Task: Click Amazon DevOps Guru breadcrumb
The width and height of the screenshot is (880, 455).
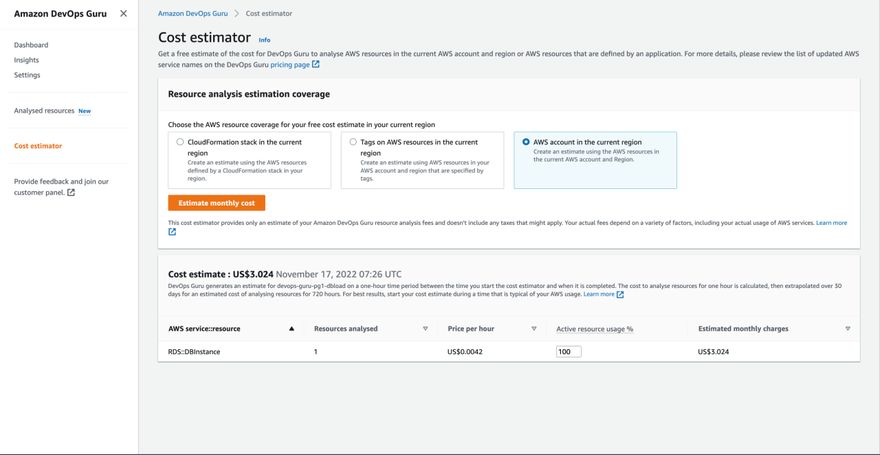Action: point(193,13)
